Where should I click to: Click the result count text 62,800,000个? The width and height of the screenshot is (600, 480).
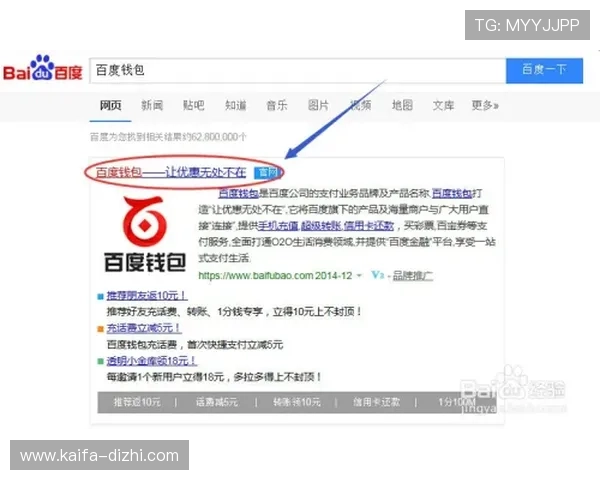click(218, 137)
